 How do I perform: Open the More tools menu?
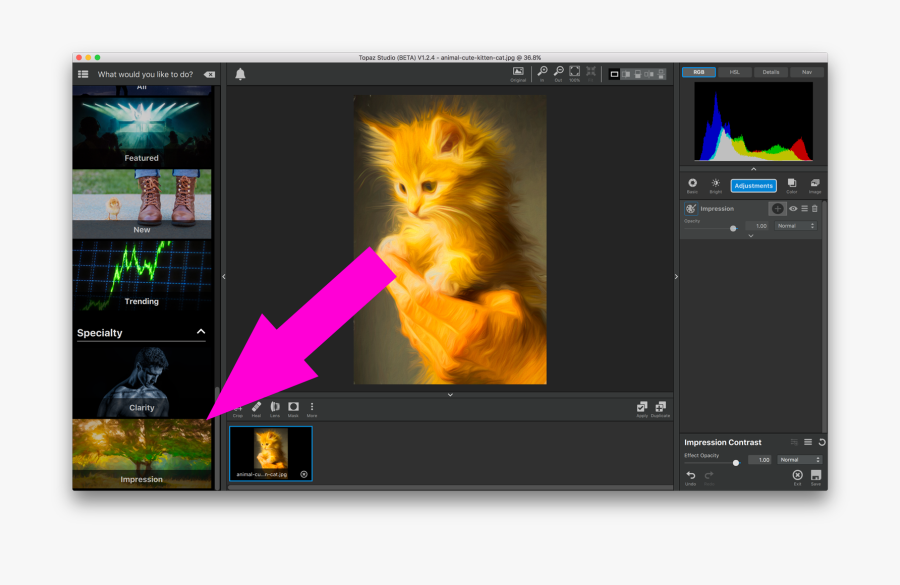[x=312, y=409]
